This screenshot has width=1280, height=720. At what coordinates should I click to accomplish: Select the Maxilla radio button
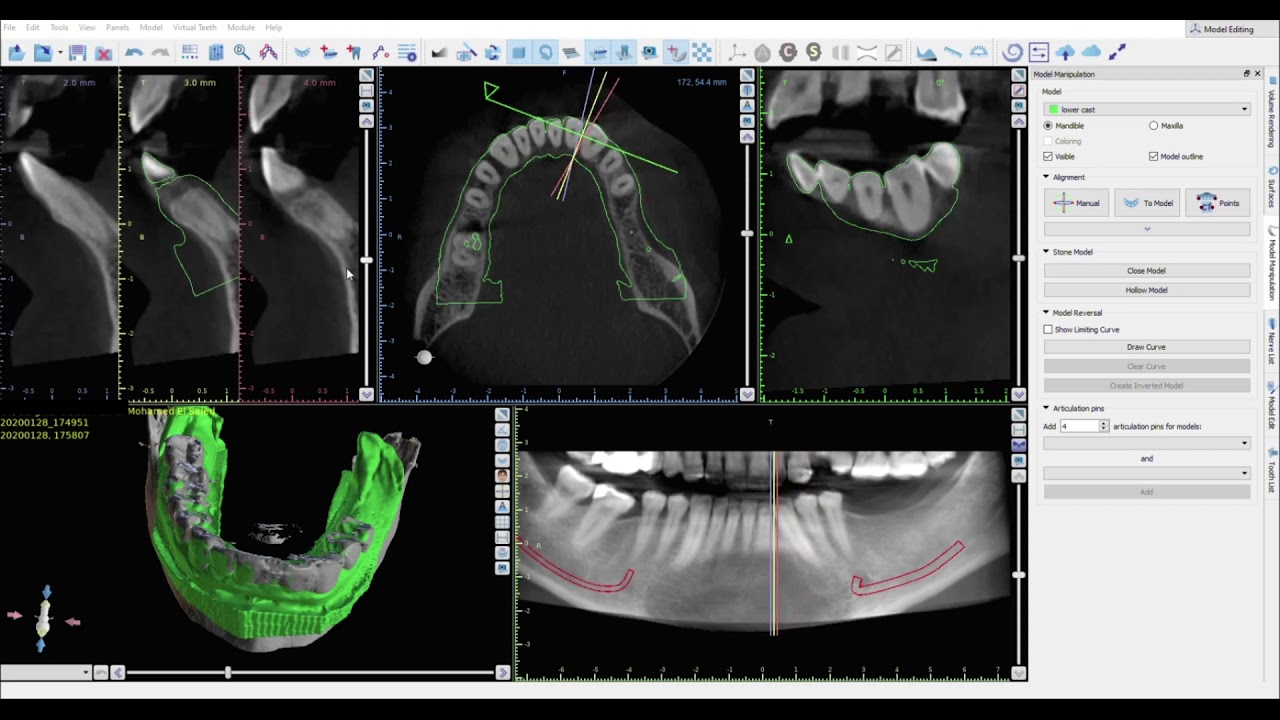click(x=1154, y=126)
